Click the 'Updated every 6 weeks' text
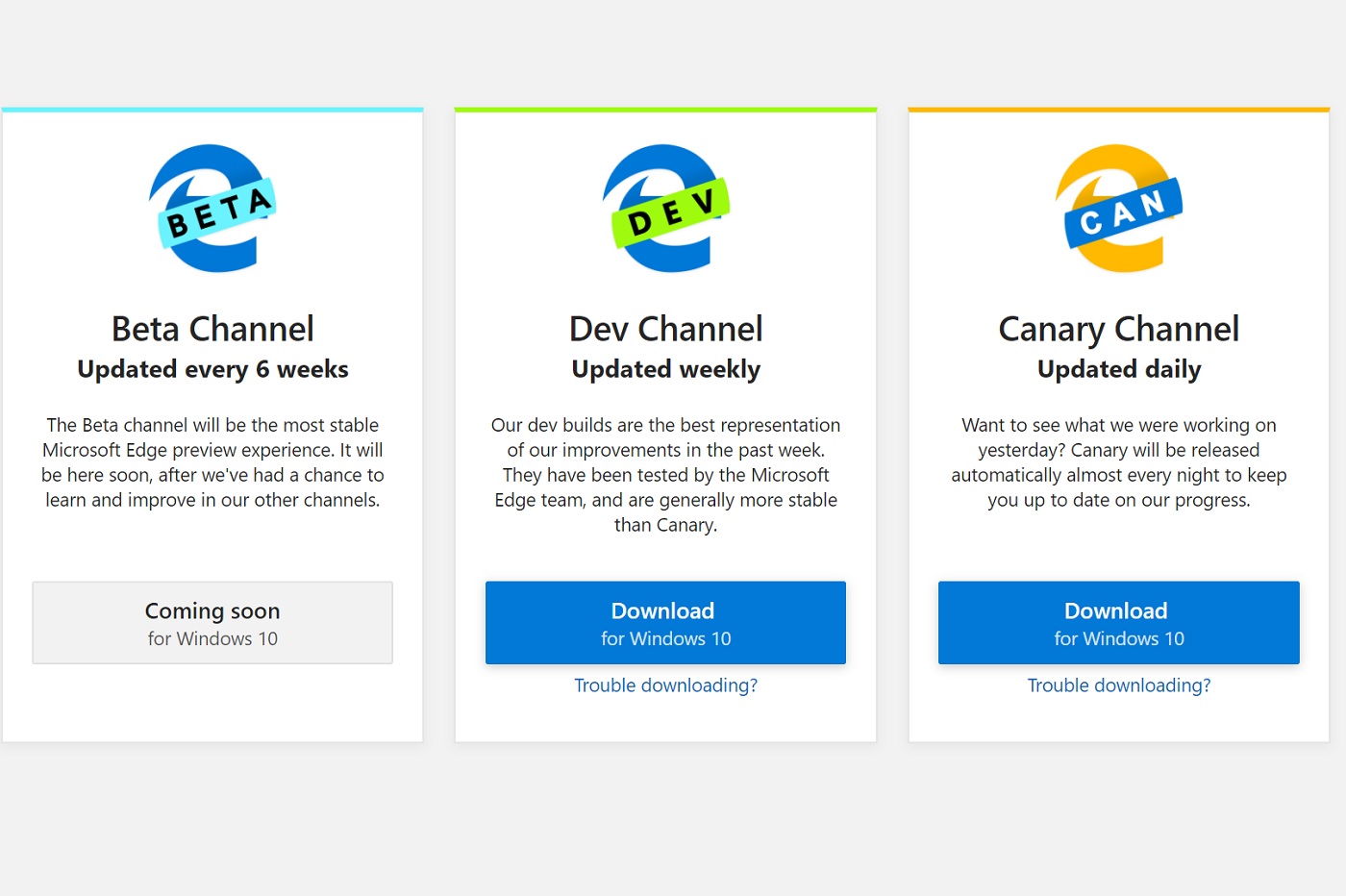 tap(212, 369)
